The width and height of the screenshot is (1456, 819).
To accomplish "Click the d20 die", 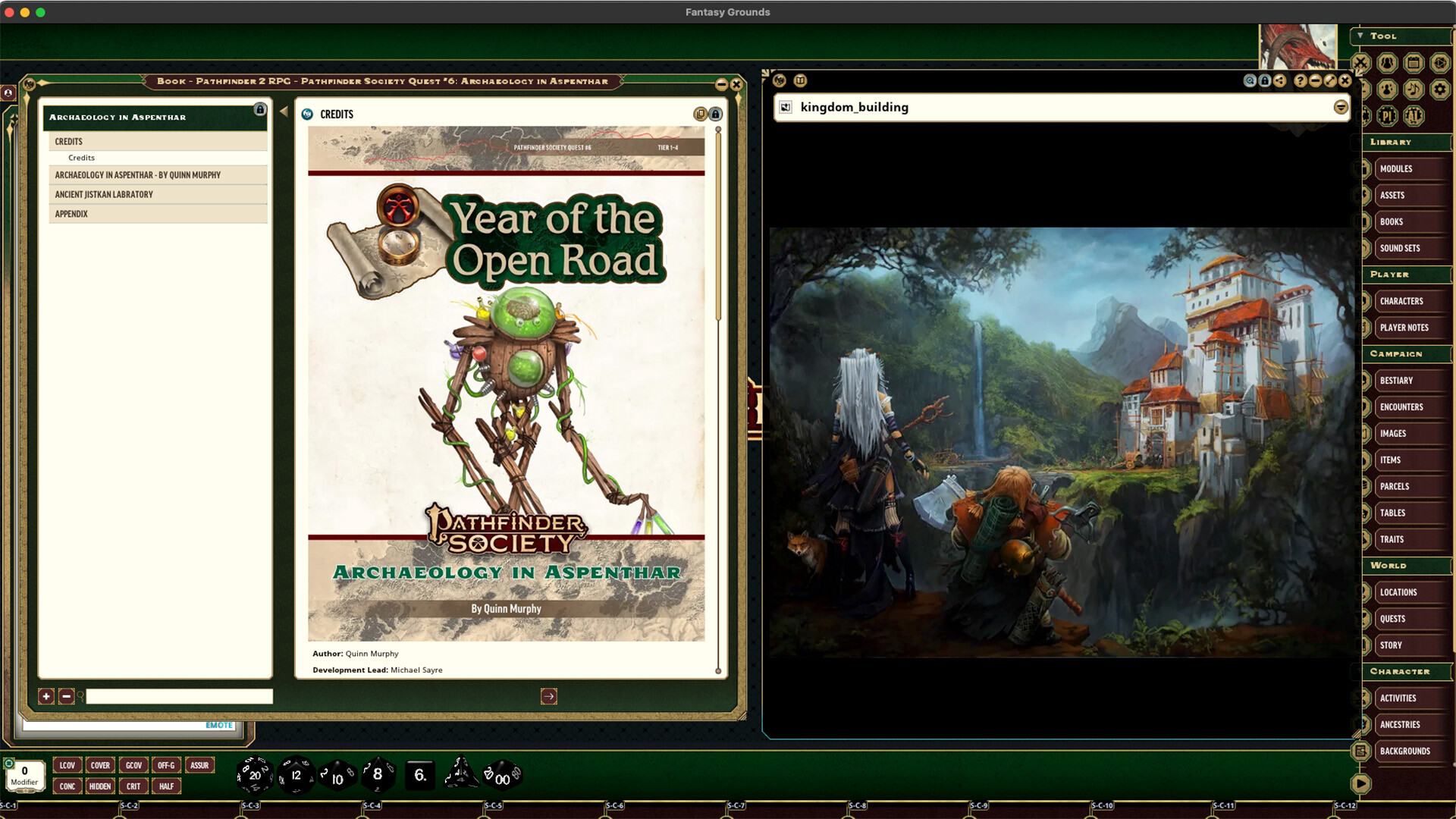I will (254, 775).
